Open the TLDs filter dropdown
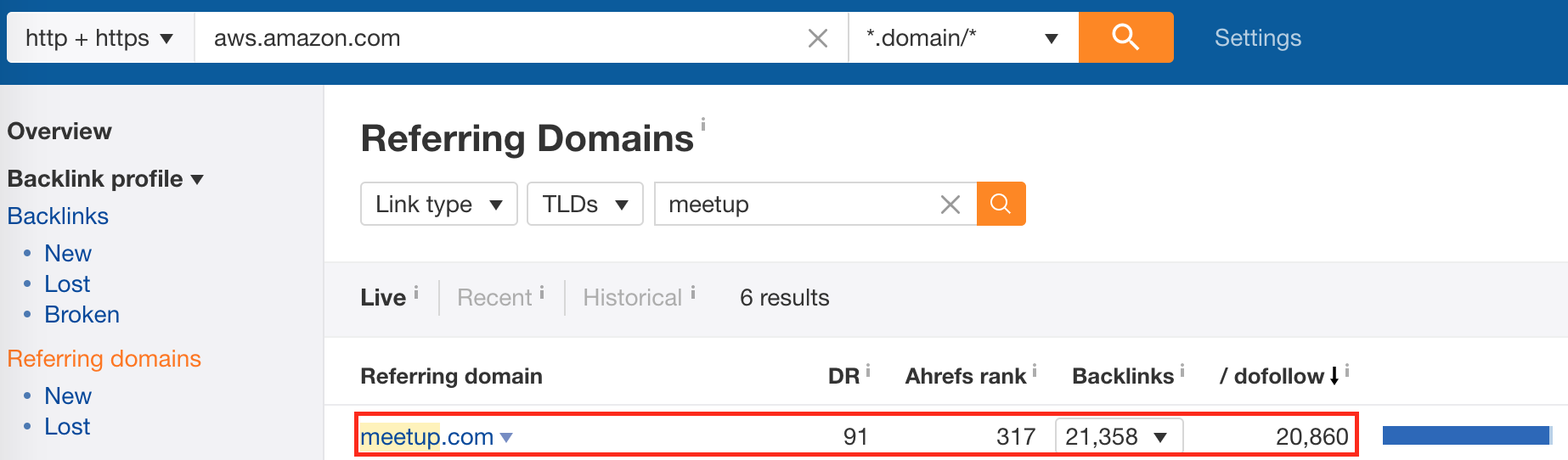The height and width of the screenshot is (460, 1568). [585, 204]
